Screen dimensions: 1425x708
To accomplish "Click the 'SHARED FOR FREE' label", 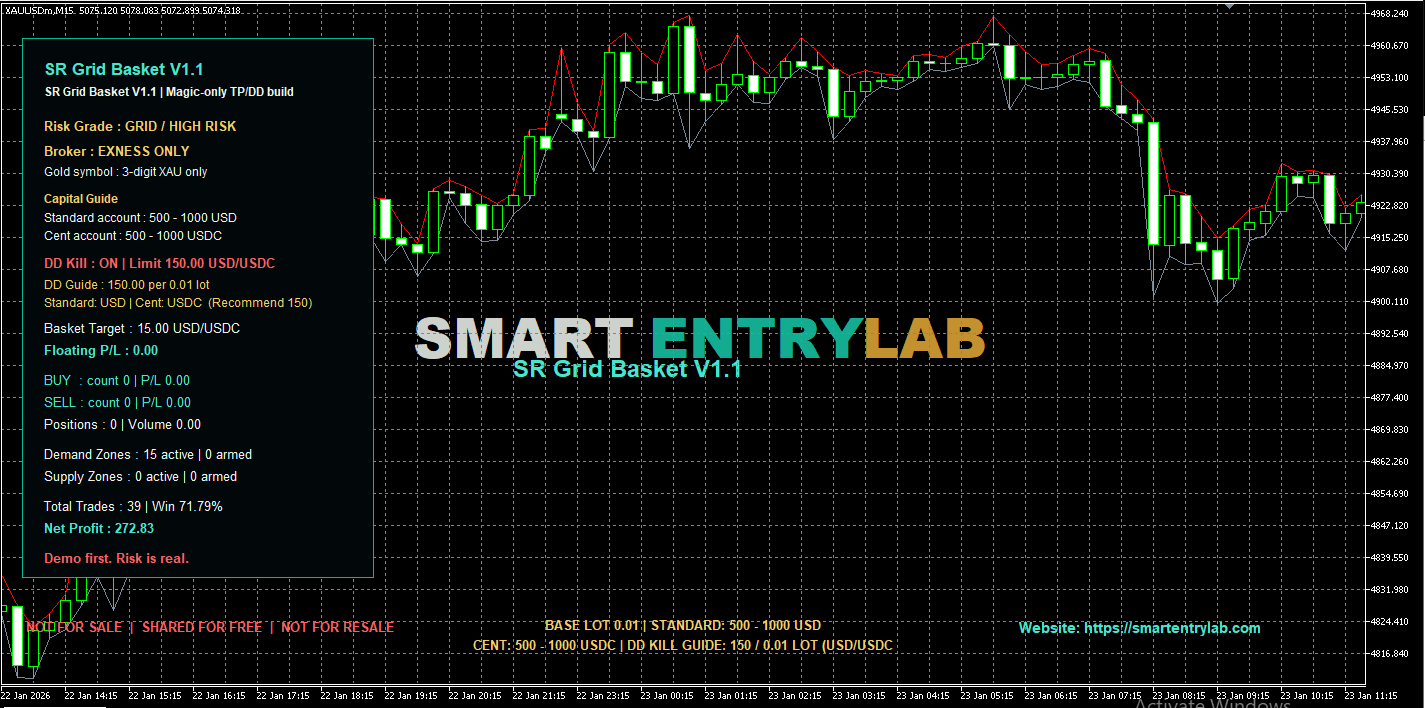I will tap(201, 628).
